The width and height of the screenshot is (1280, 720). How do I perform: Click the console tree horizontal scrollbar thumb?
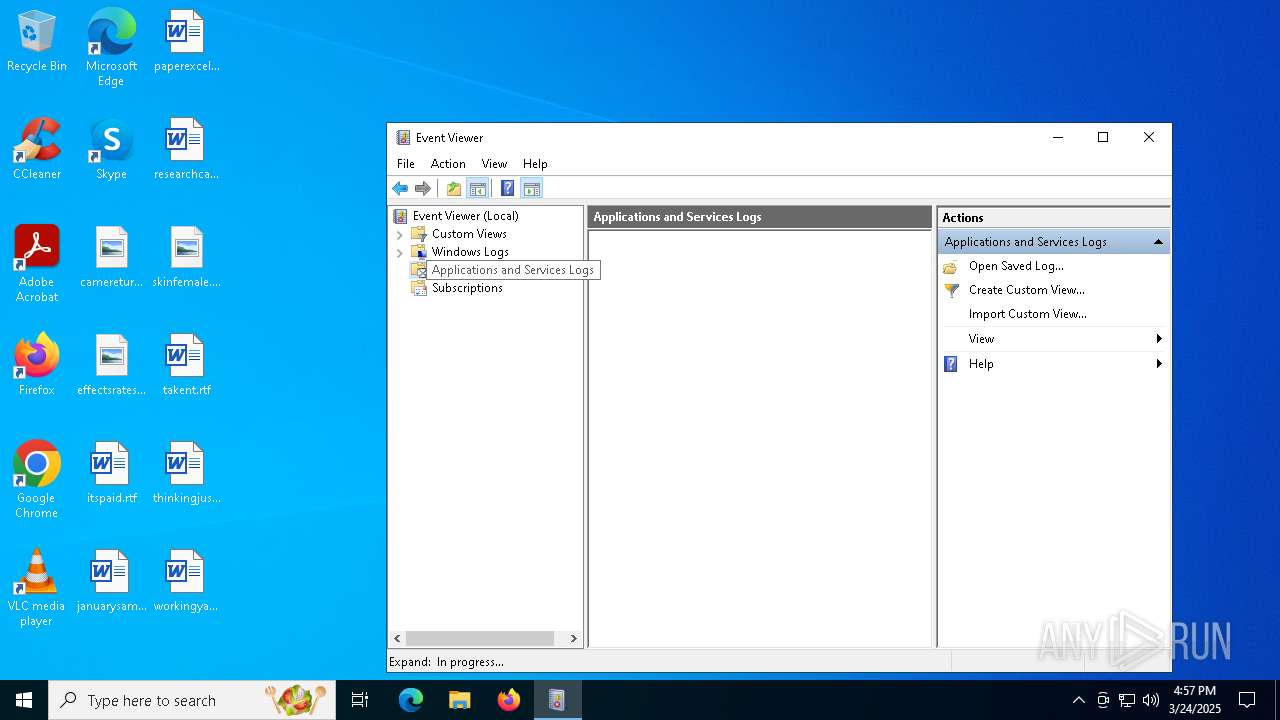point(480,638)
